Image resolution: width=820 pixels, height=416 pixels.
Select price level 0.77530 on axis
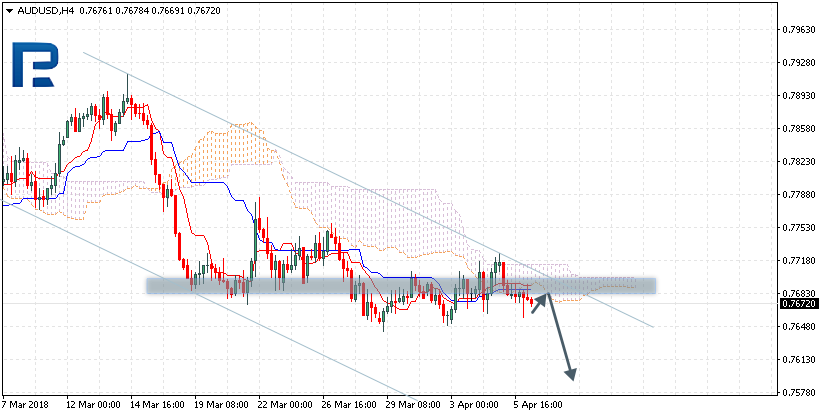[x=800, y=228]
